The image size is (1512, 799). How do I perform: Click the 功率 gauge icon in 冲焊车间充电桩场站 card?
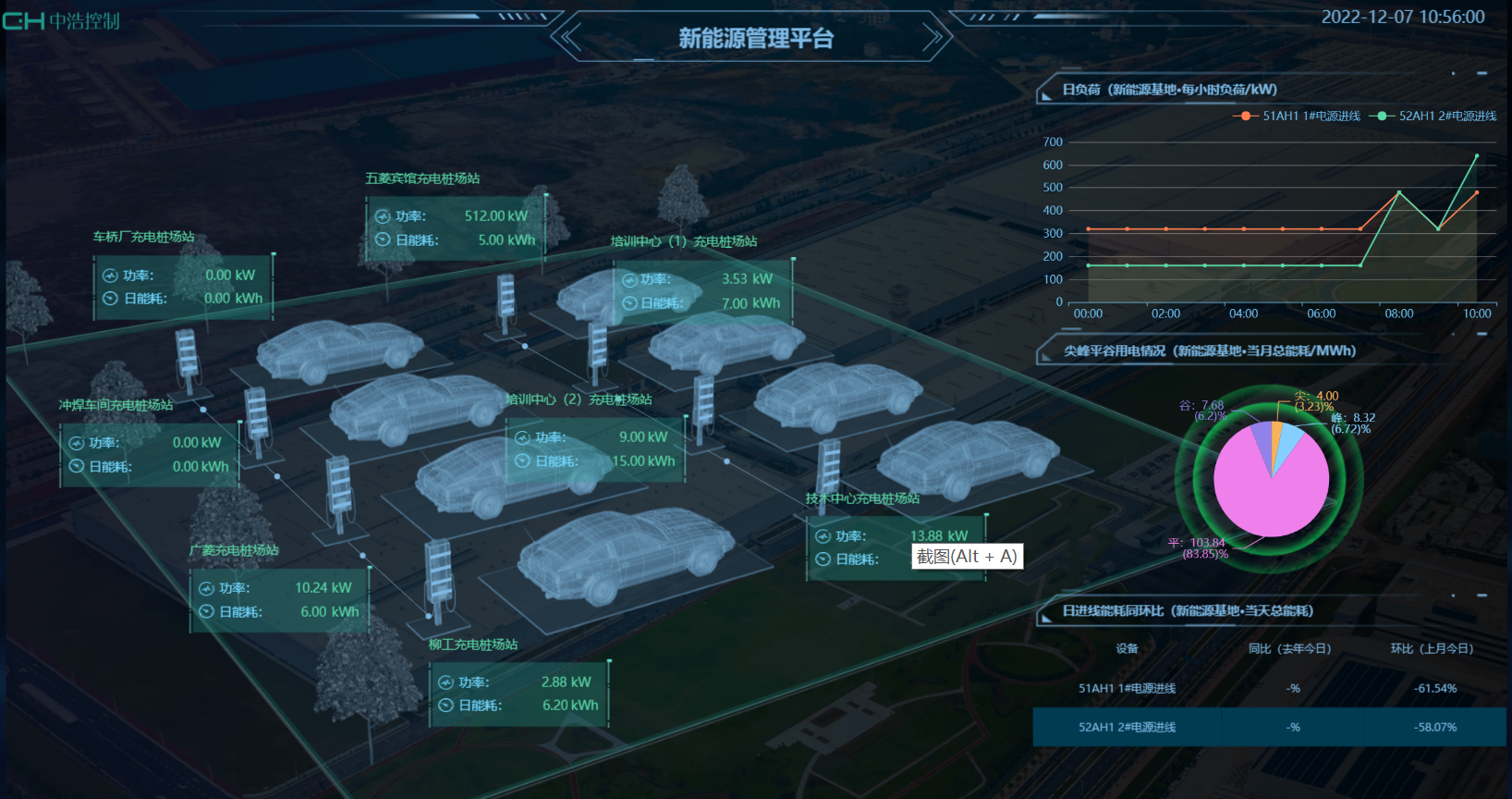(x=77, y=443)
